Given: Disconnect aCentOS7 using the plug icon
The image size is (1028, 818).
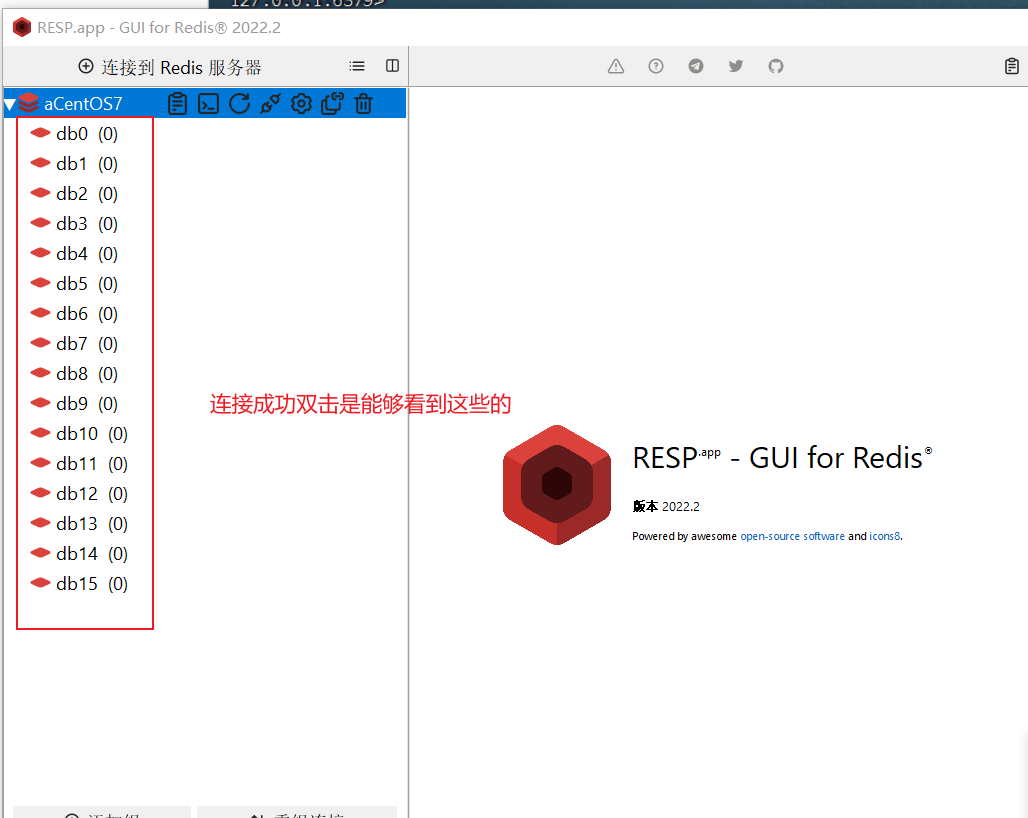Looking at the screenshot, I should click(270, 103).
